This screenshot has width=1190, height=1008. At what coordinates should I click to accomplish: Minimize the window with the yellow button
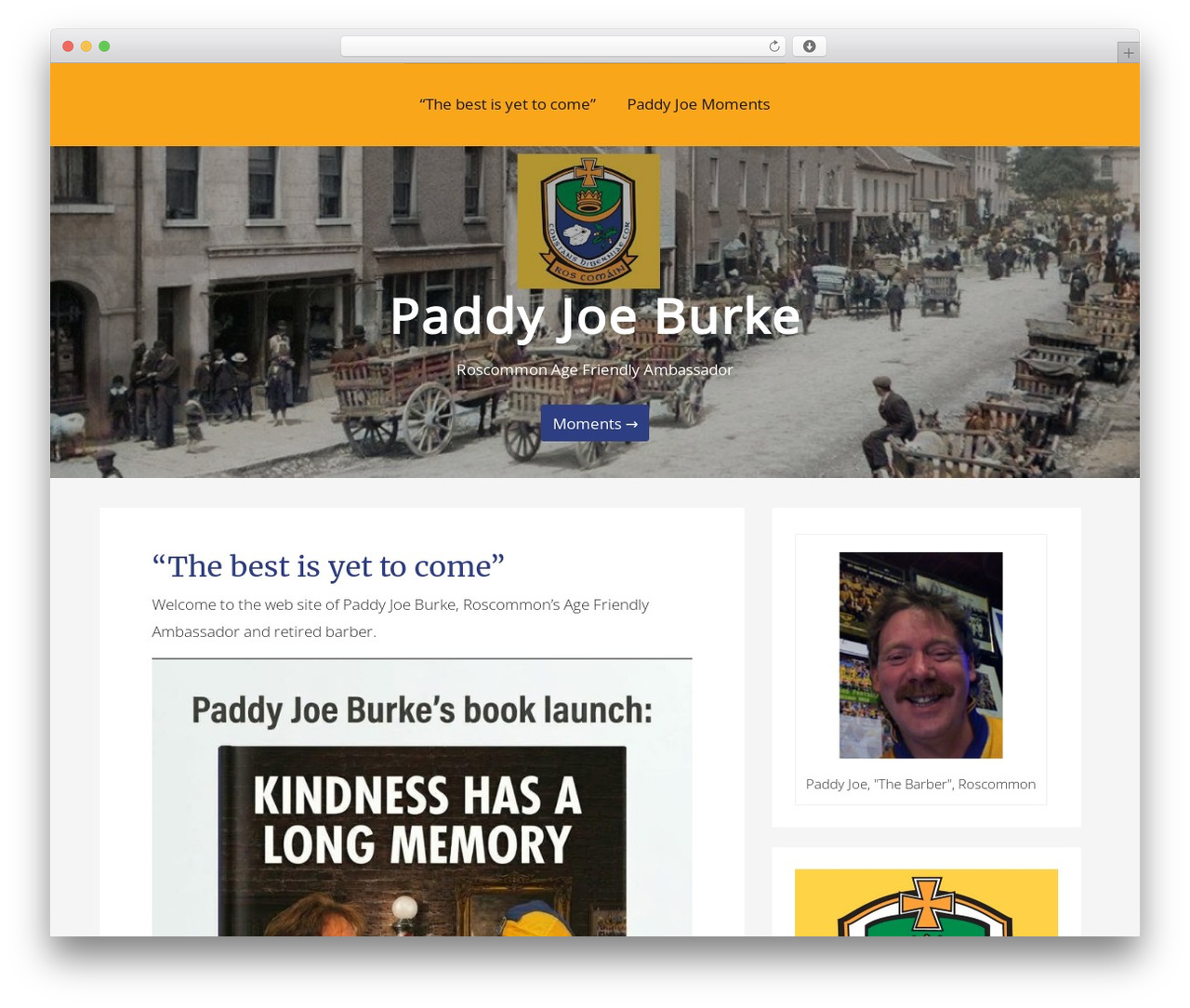pos(86,46)
